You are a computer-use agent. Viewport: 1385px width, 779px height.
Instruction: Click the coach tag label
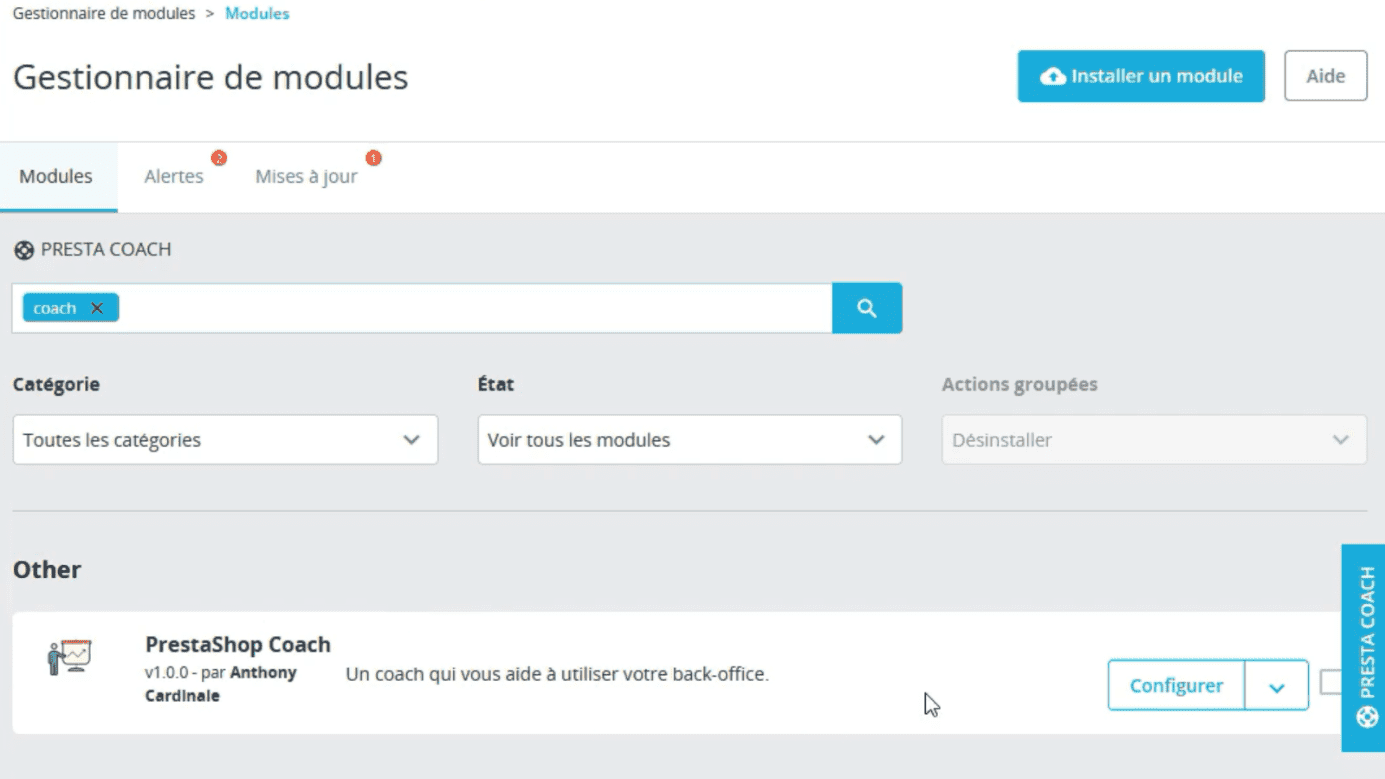click(54, 308)
